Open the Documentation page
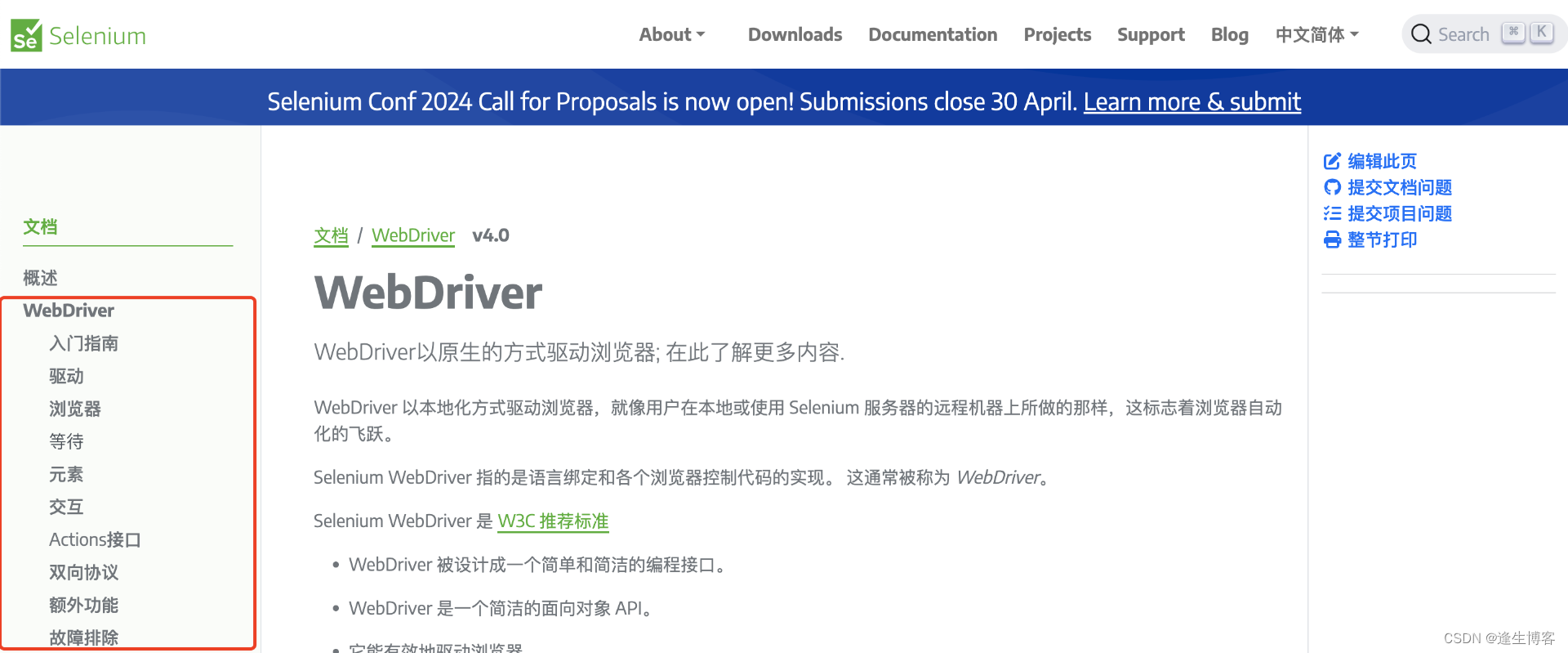The height and width of the screenshot is (653, 1568). click(933, 34)
